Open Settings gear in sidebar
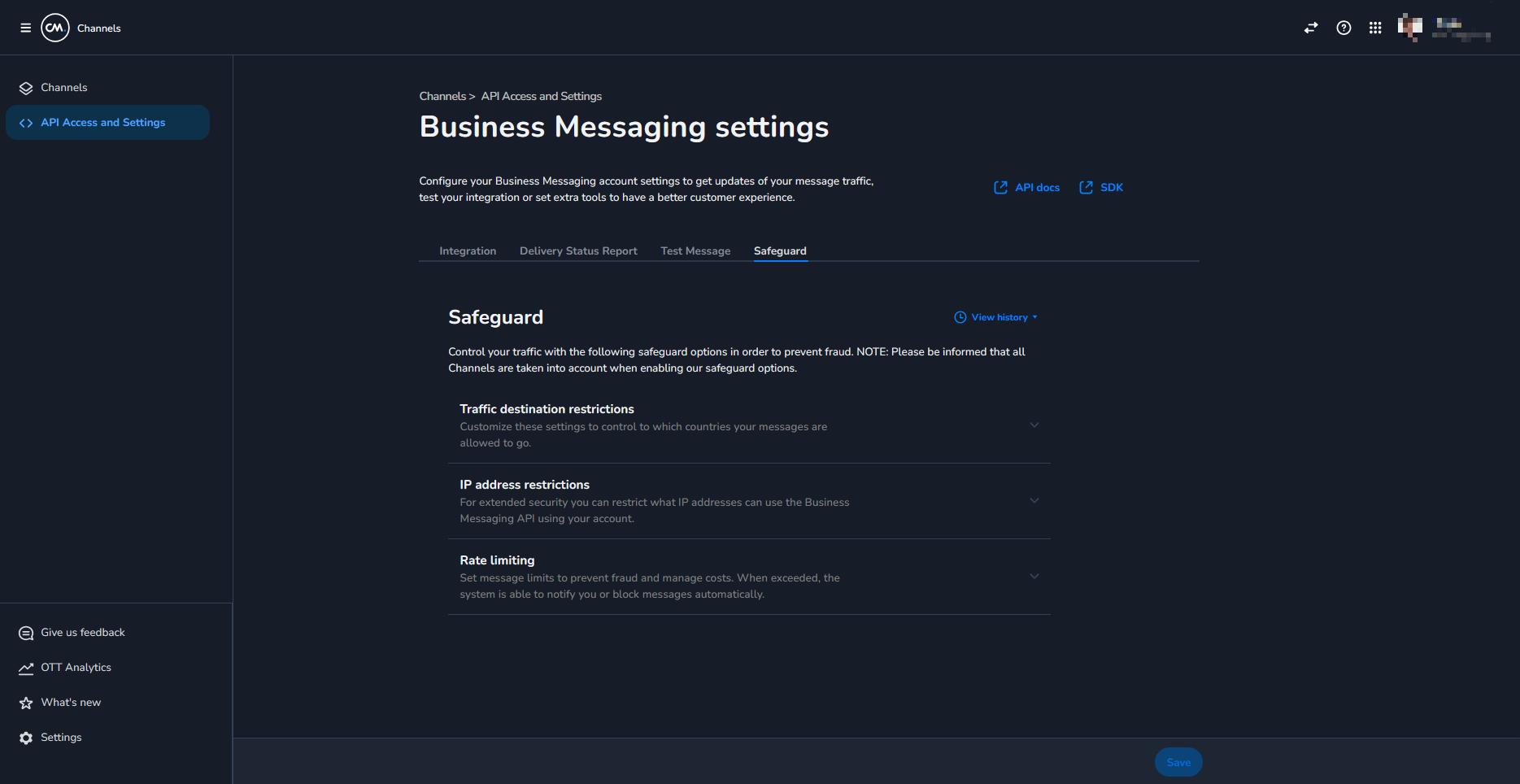This screenshot has width=1520, height=784. [61, 738]
